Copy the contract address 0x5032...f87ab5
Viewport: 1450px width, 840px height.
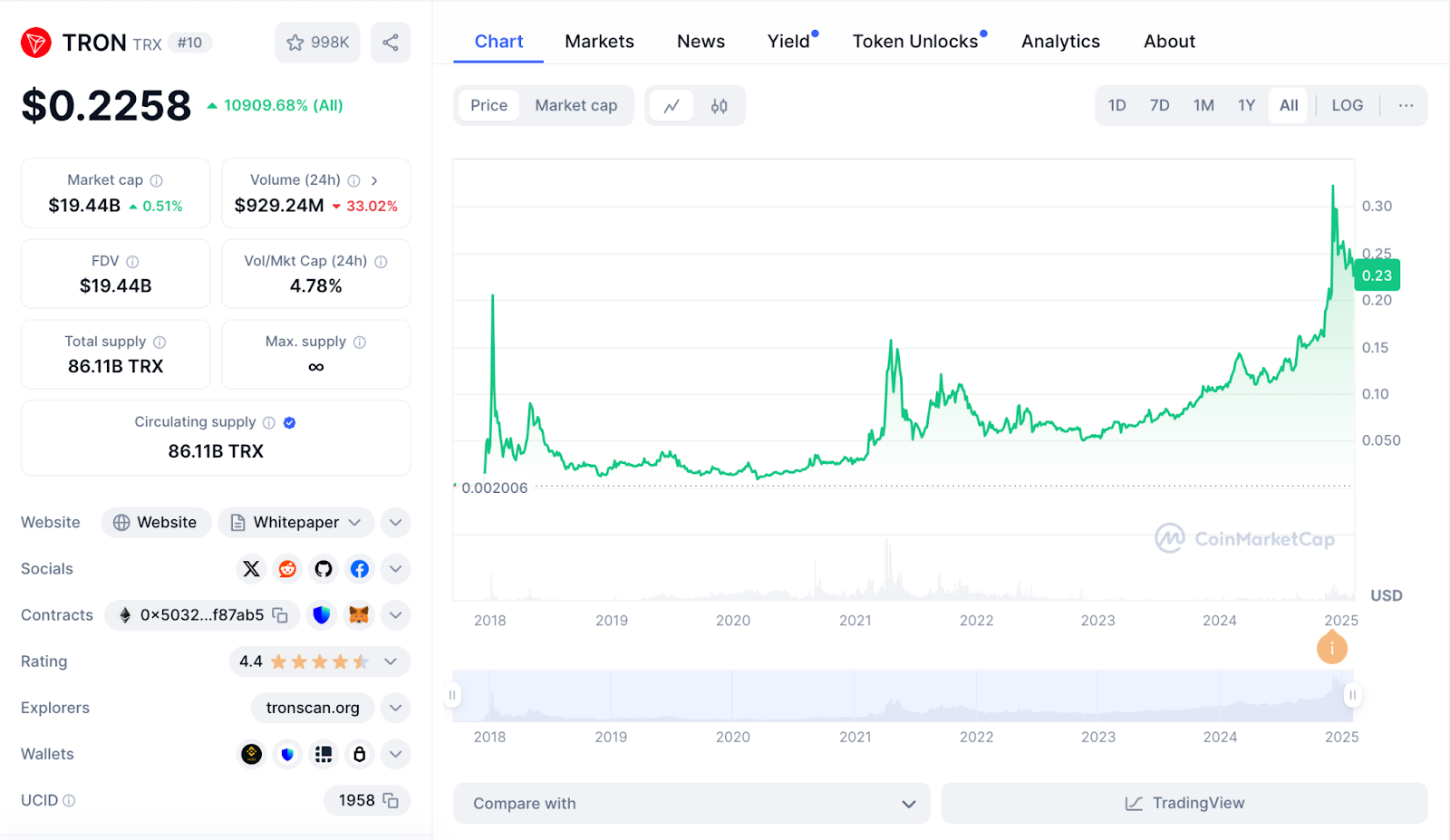[280, 615]
